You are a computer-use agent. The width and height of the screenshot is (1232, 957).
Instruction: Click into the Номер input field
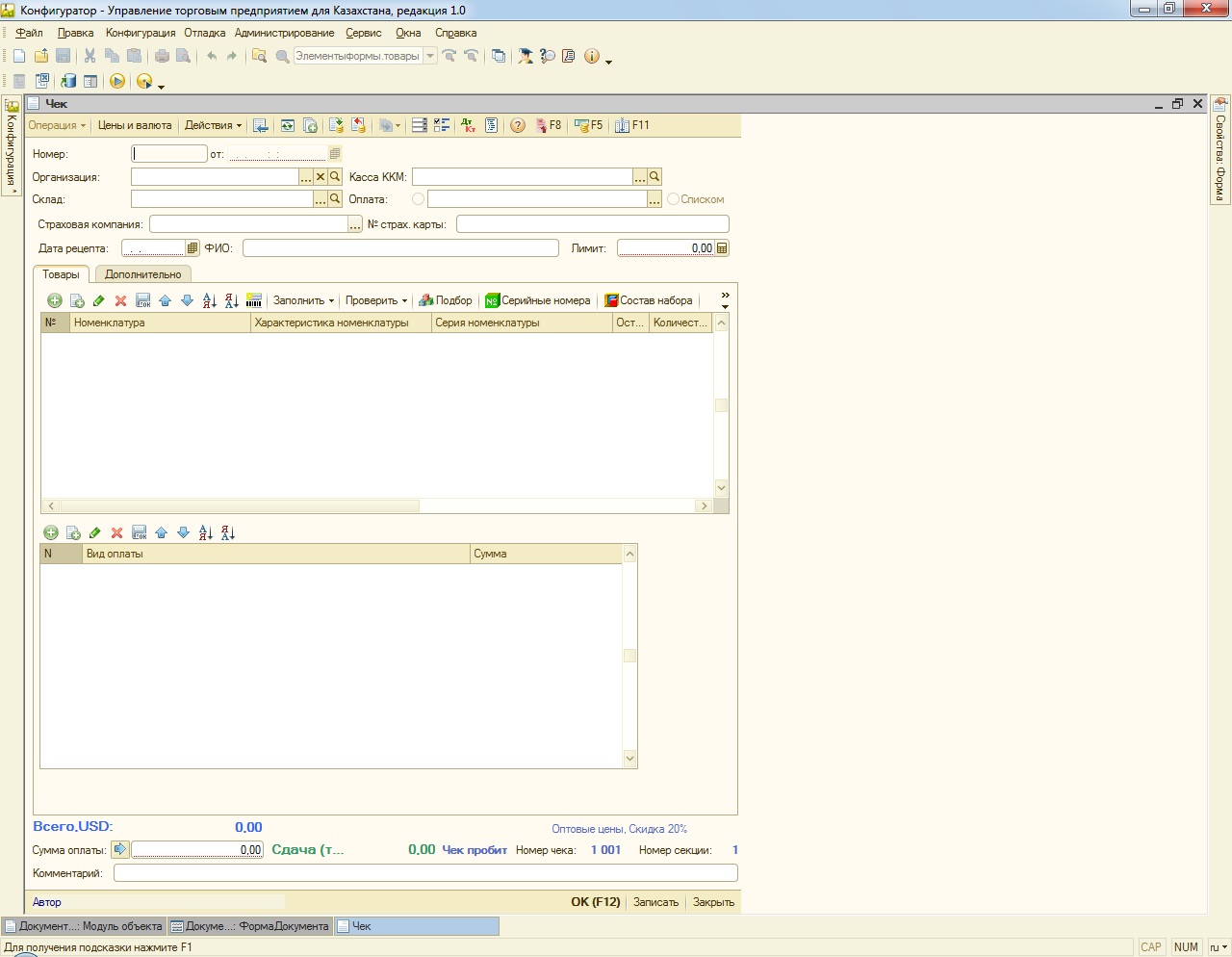pyautogui.click(x=169, y=153)
